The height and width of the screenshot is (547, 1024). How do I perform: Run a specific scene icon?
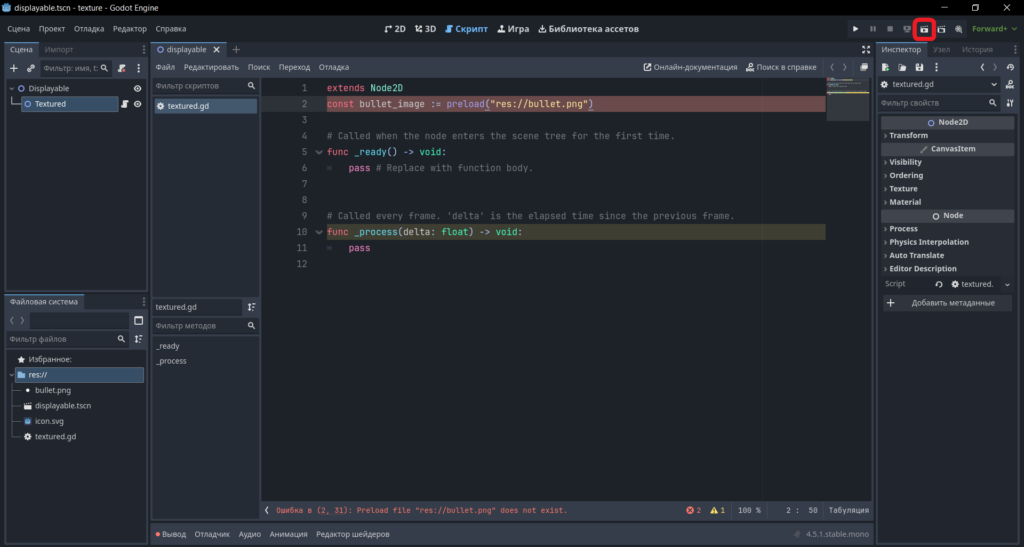(941, 29)
